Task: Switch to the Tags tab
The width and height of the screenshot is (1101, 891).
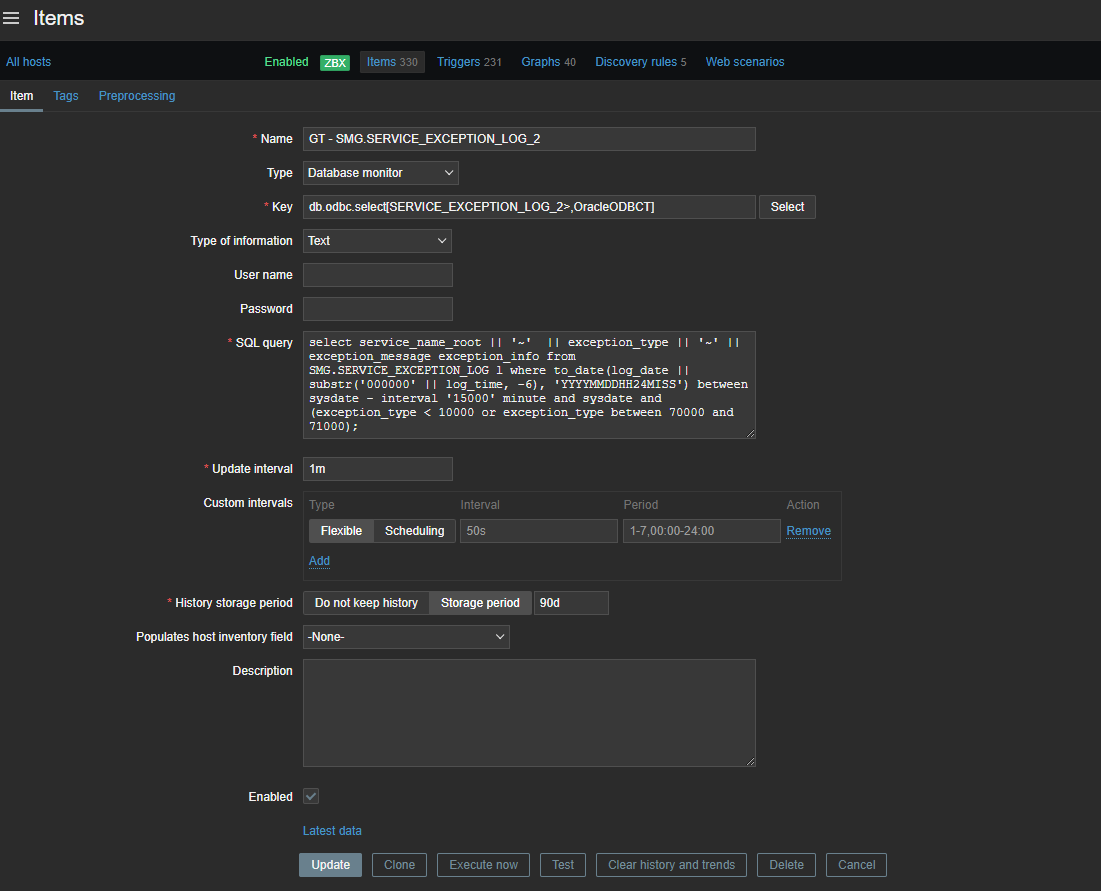Action: 66,96
